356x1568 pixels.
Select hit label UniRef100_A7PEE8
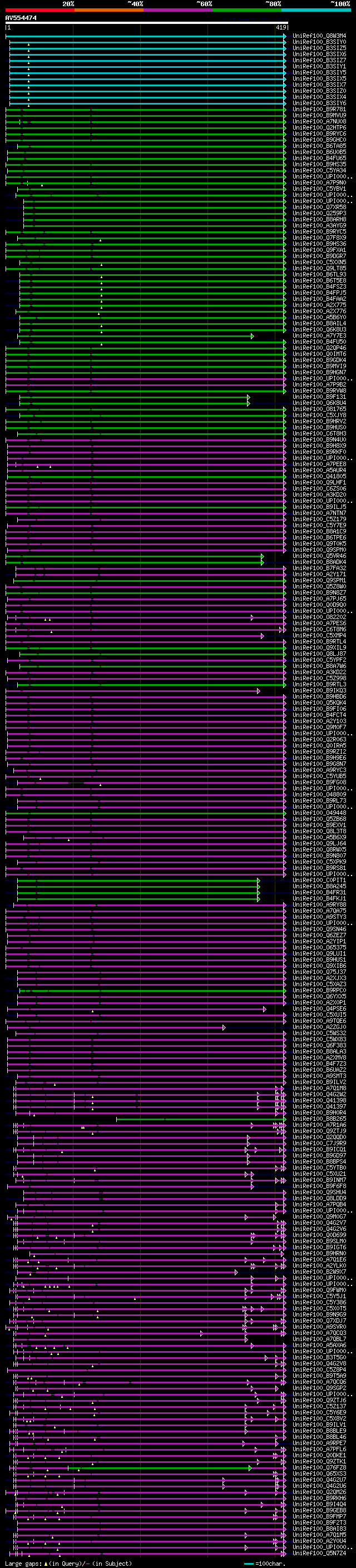coord(319,464)
